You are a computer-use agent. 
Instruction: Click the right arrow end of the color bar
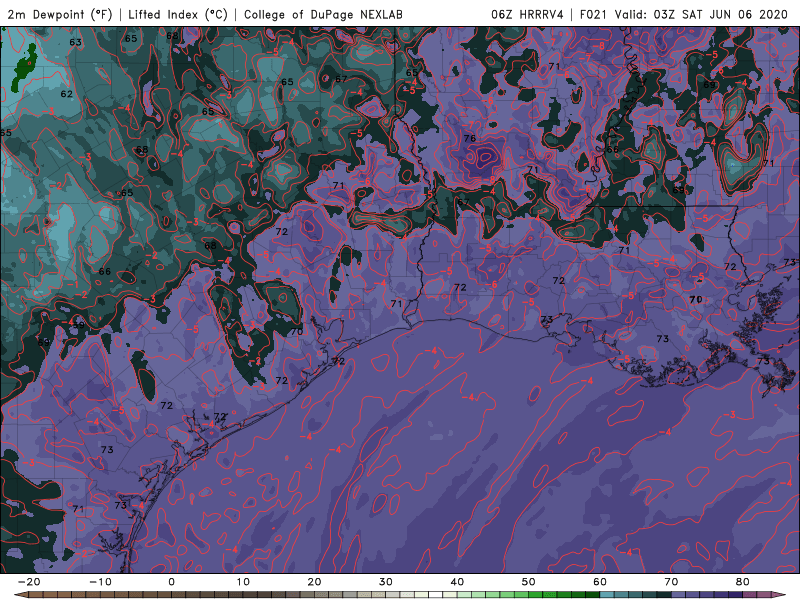pyautogui.click(x=780, y=595)
